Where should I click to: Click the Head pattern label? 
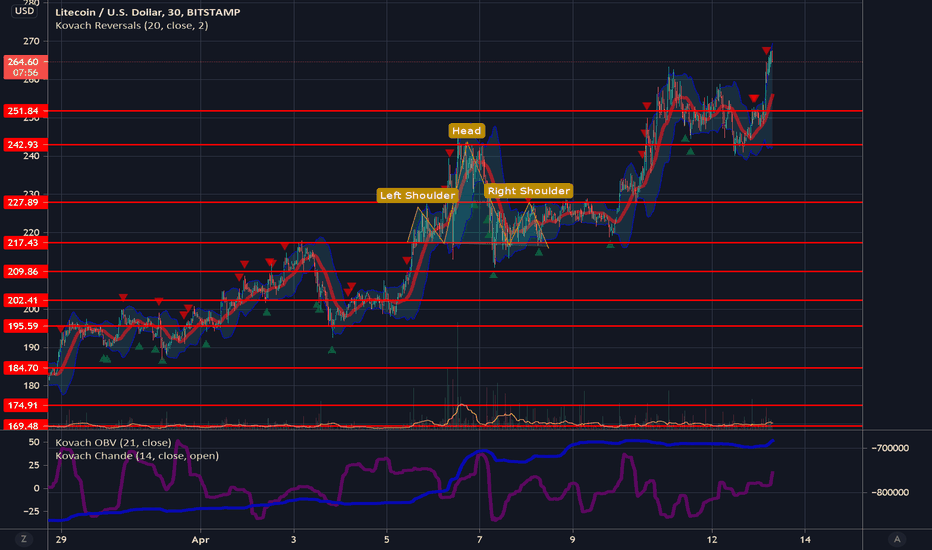point(467,131)
